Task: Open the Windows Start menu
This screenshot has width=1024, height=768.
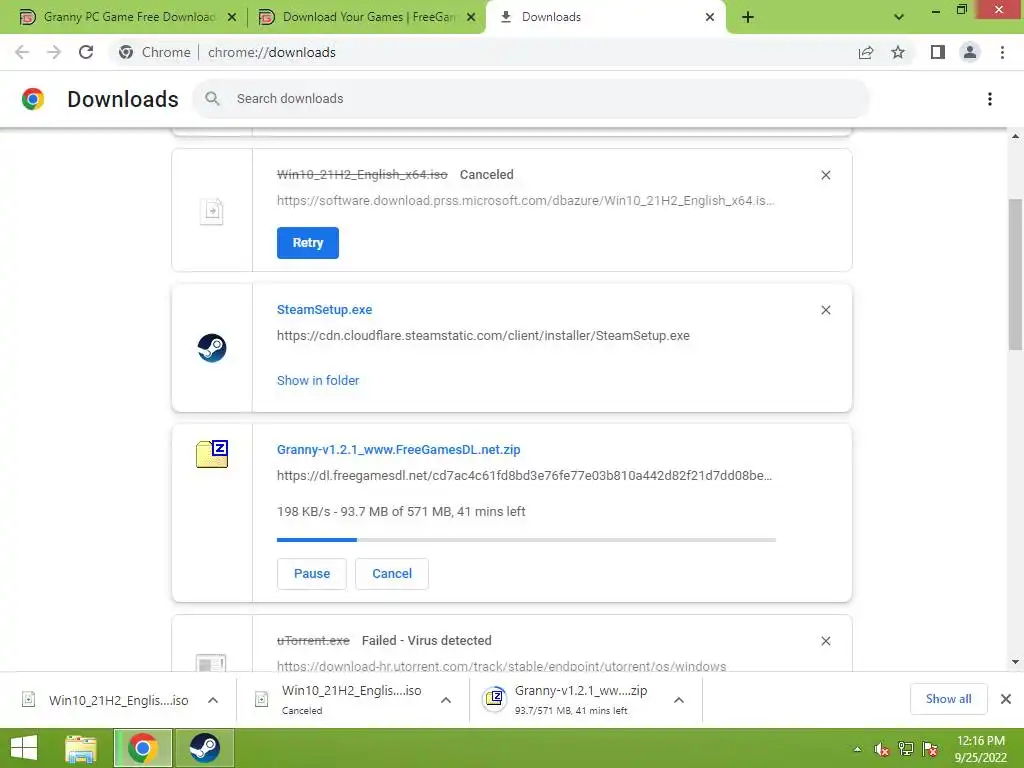Action: tap(24, 748)
